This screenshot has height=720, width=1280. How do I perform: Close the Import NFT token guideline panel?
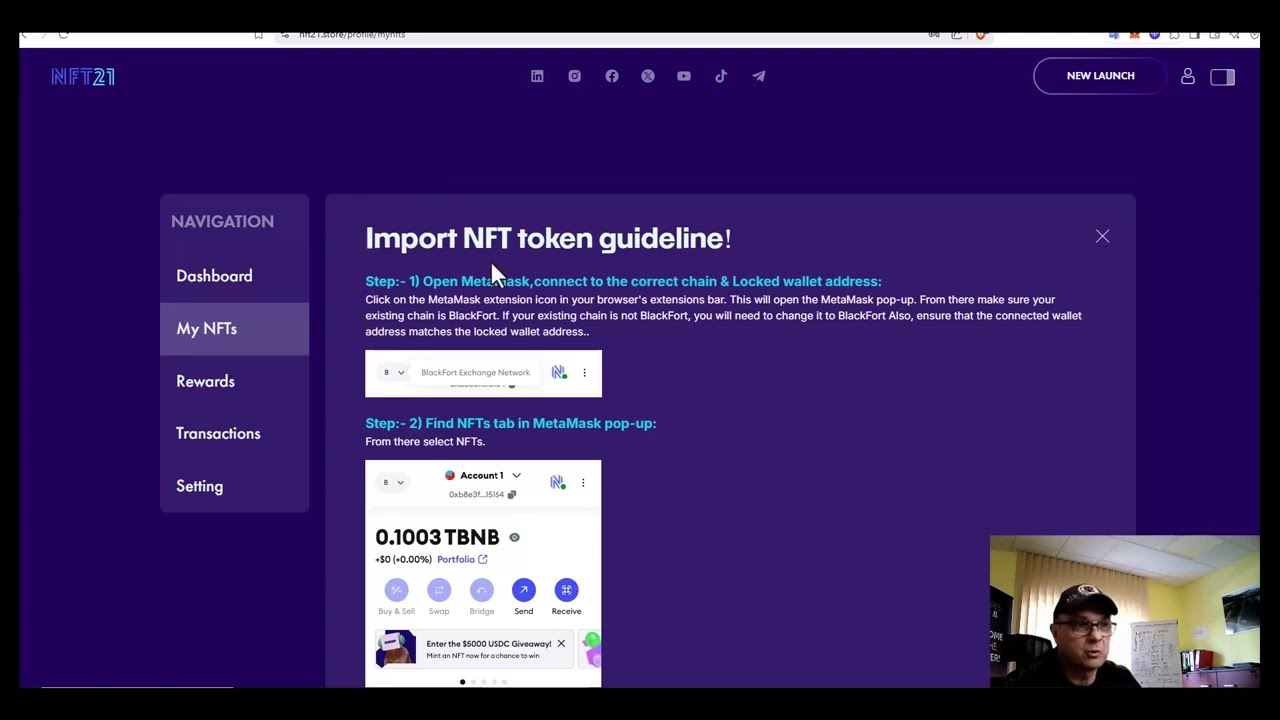pos(1102,236)
